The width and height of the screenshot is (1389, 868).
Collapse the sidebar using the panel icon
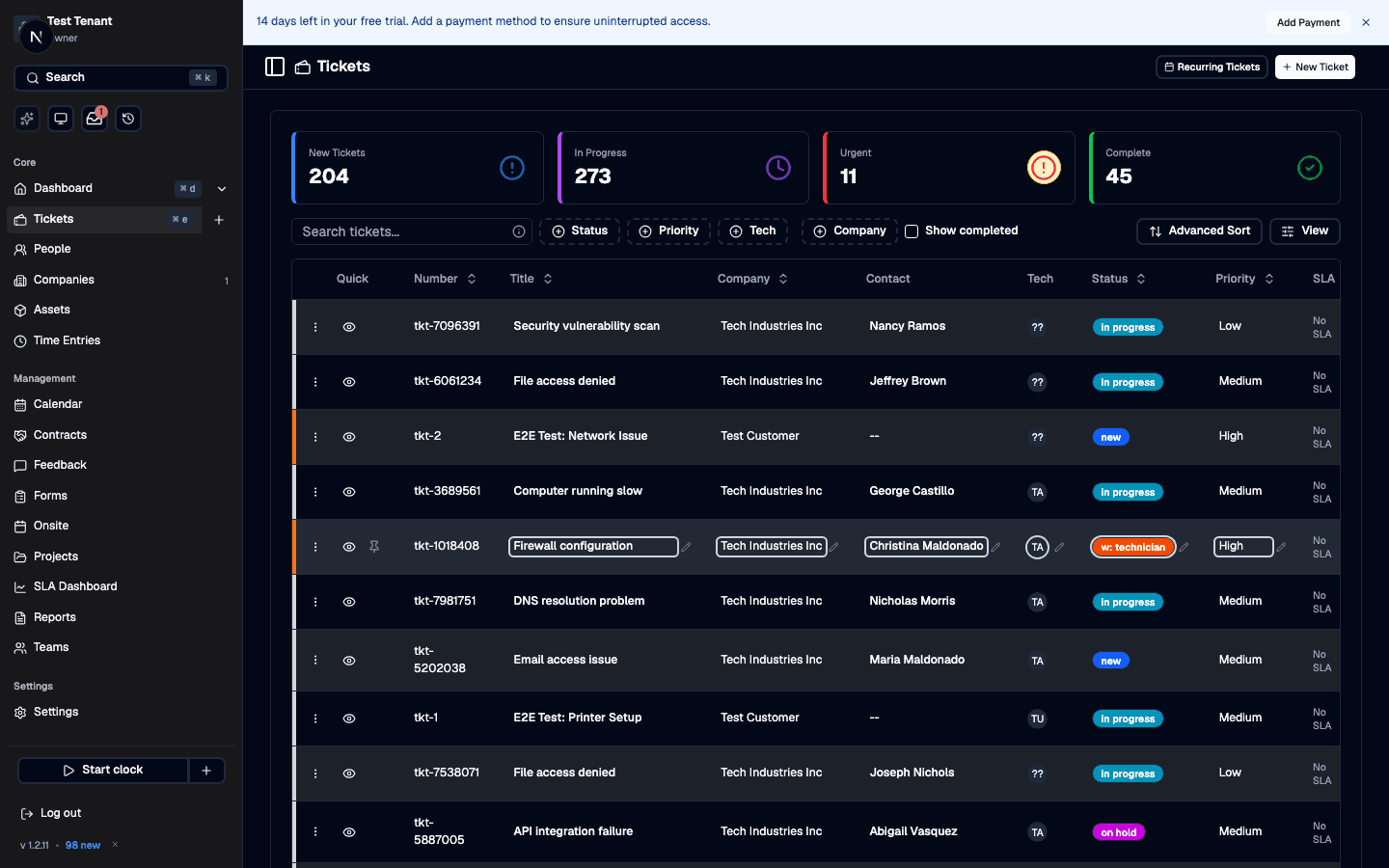(x=275, y=66)
